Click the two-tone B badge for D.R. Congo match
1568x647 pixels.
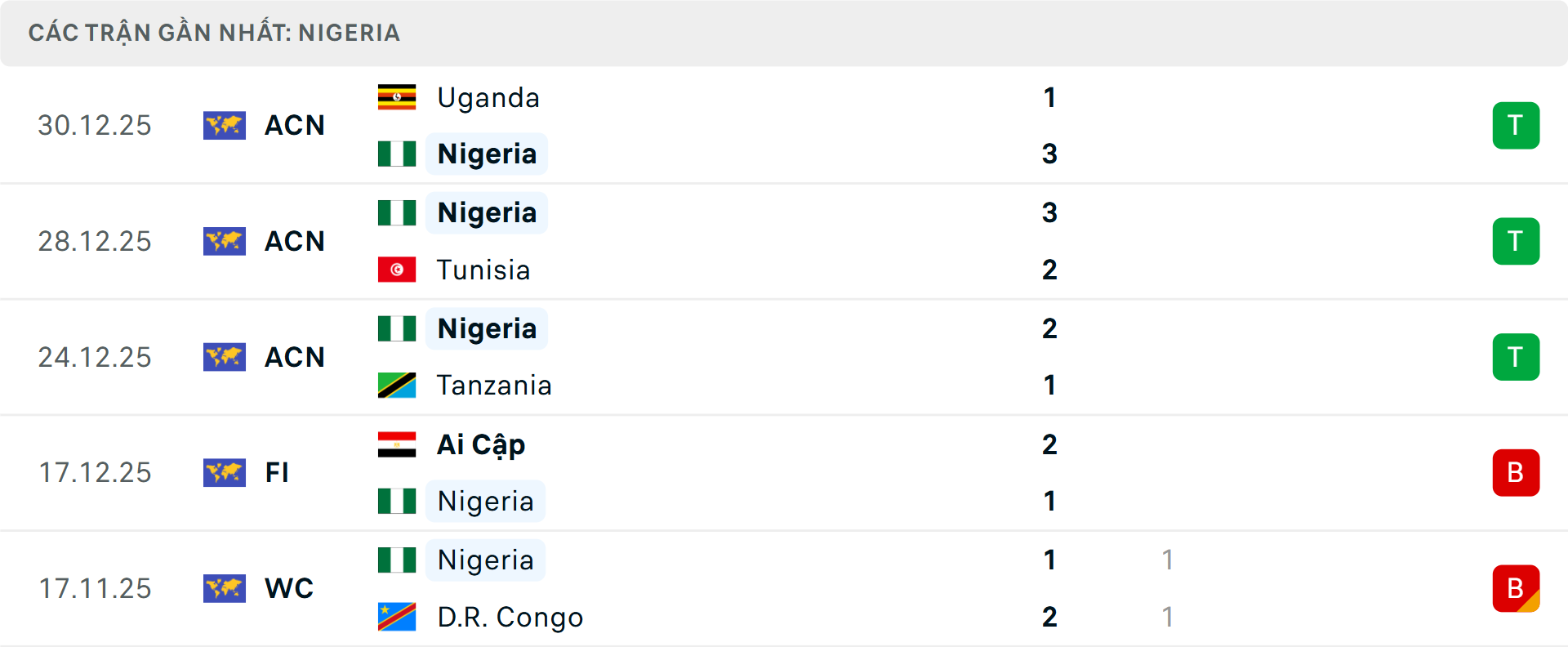pos(1516,589)
